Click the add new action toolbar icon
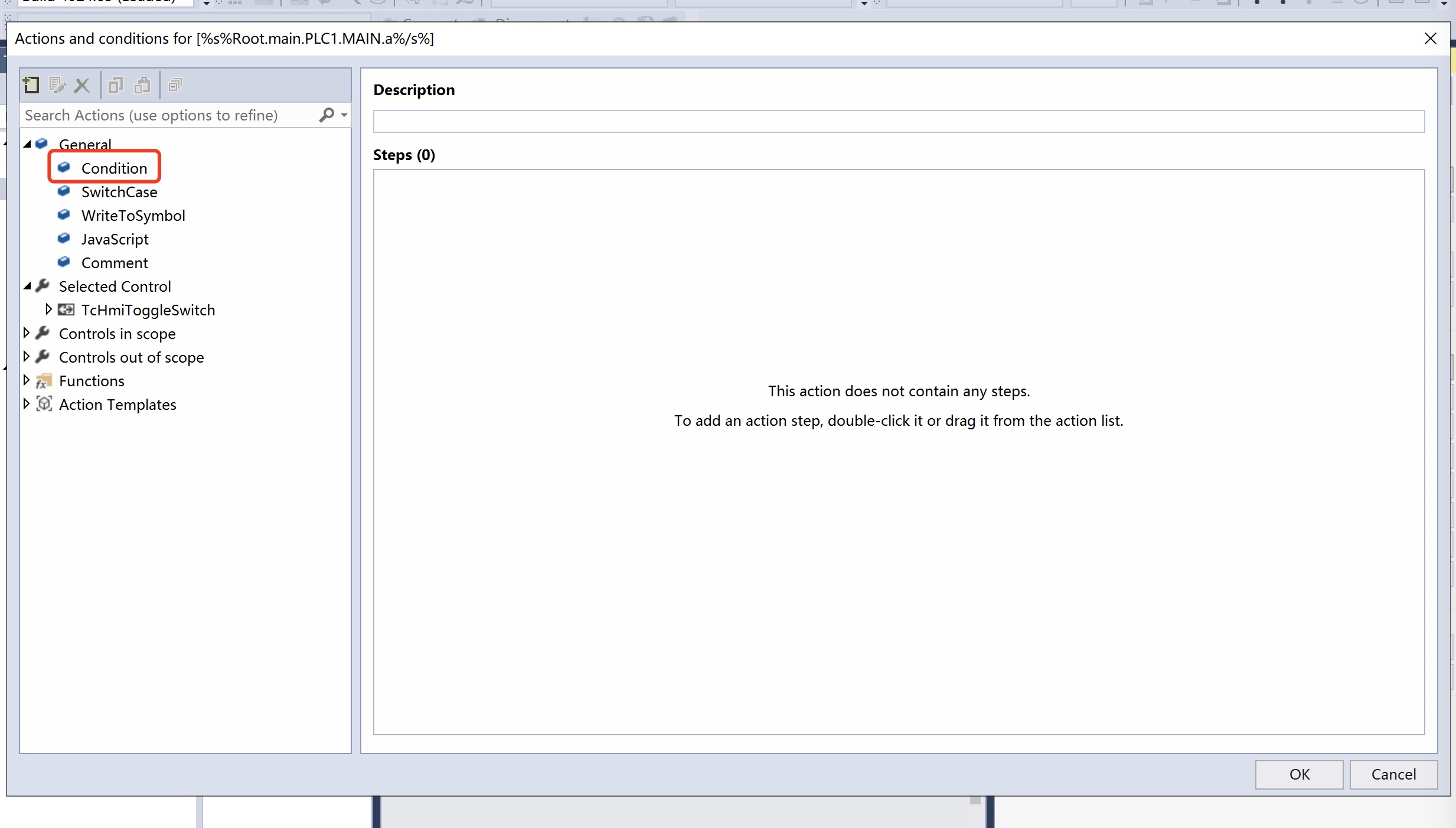The height and width of the screenshot is (828, 1456). (x=31, y=86)
